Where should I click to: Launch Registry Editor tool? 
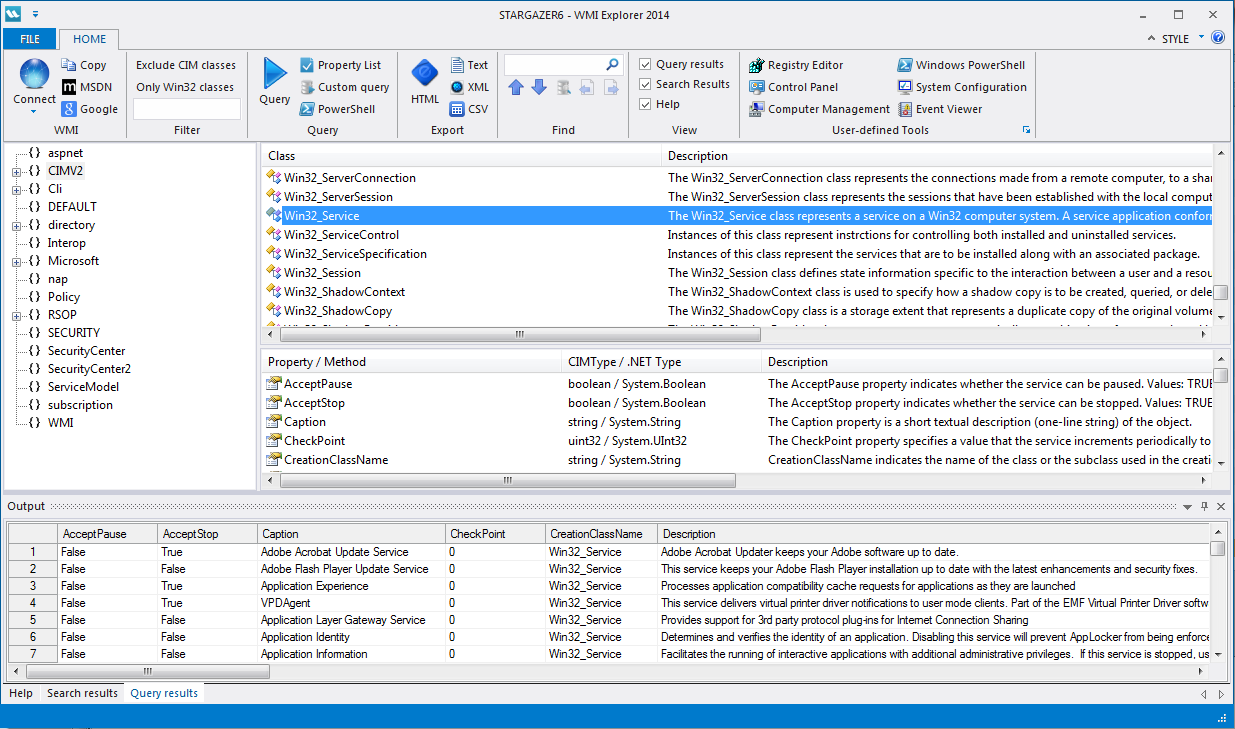(x=797, y=65)
